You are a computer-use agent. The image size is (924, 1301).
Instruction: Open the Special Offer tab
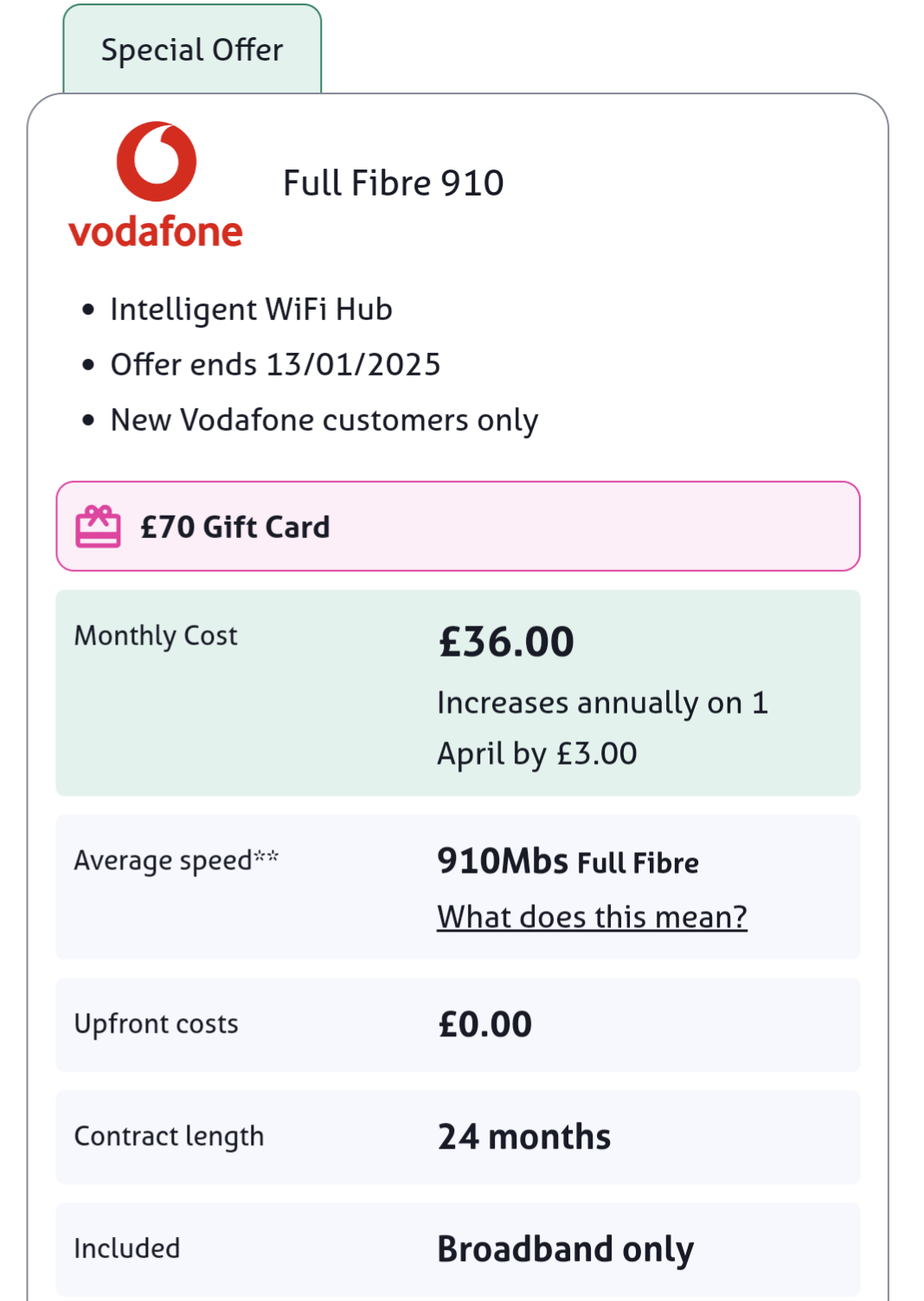pyautogui.click(x=192, y=49)
